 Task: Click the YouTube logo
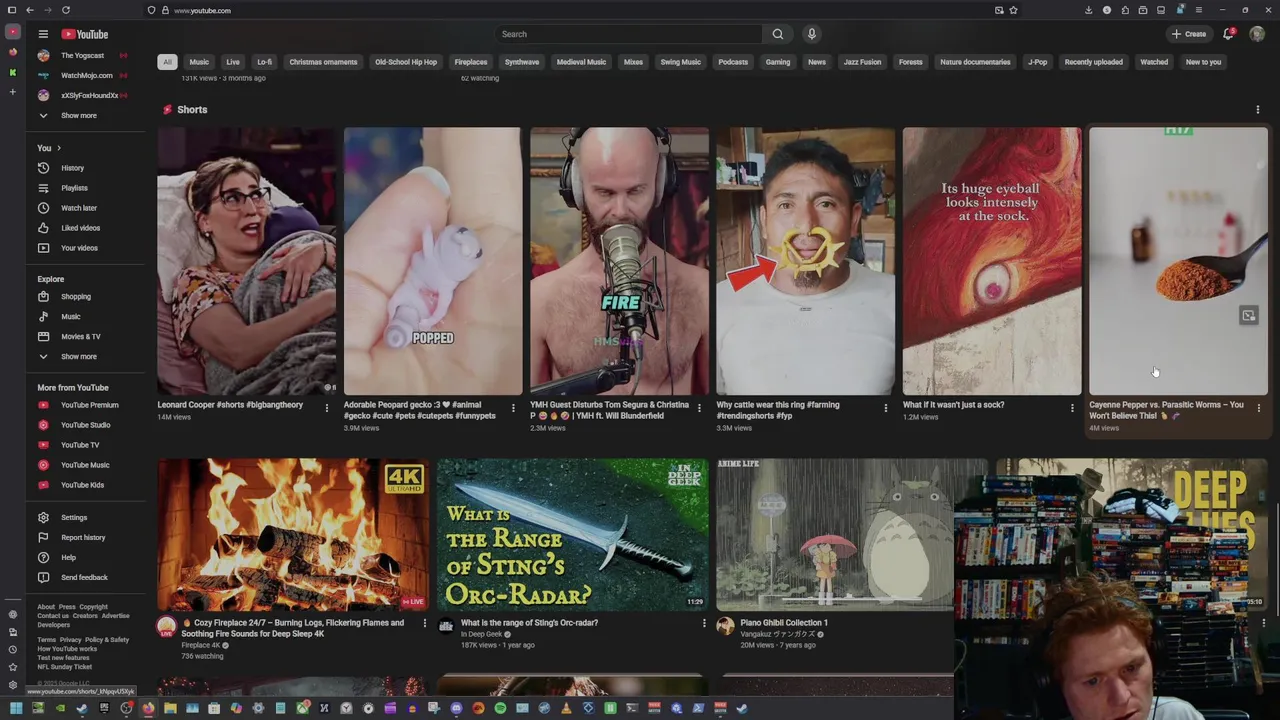(85, 34)
